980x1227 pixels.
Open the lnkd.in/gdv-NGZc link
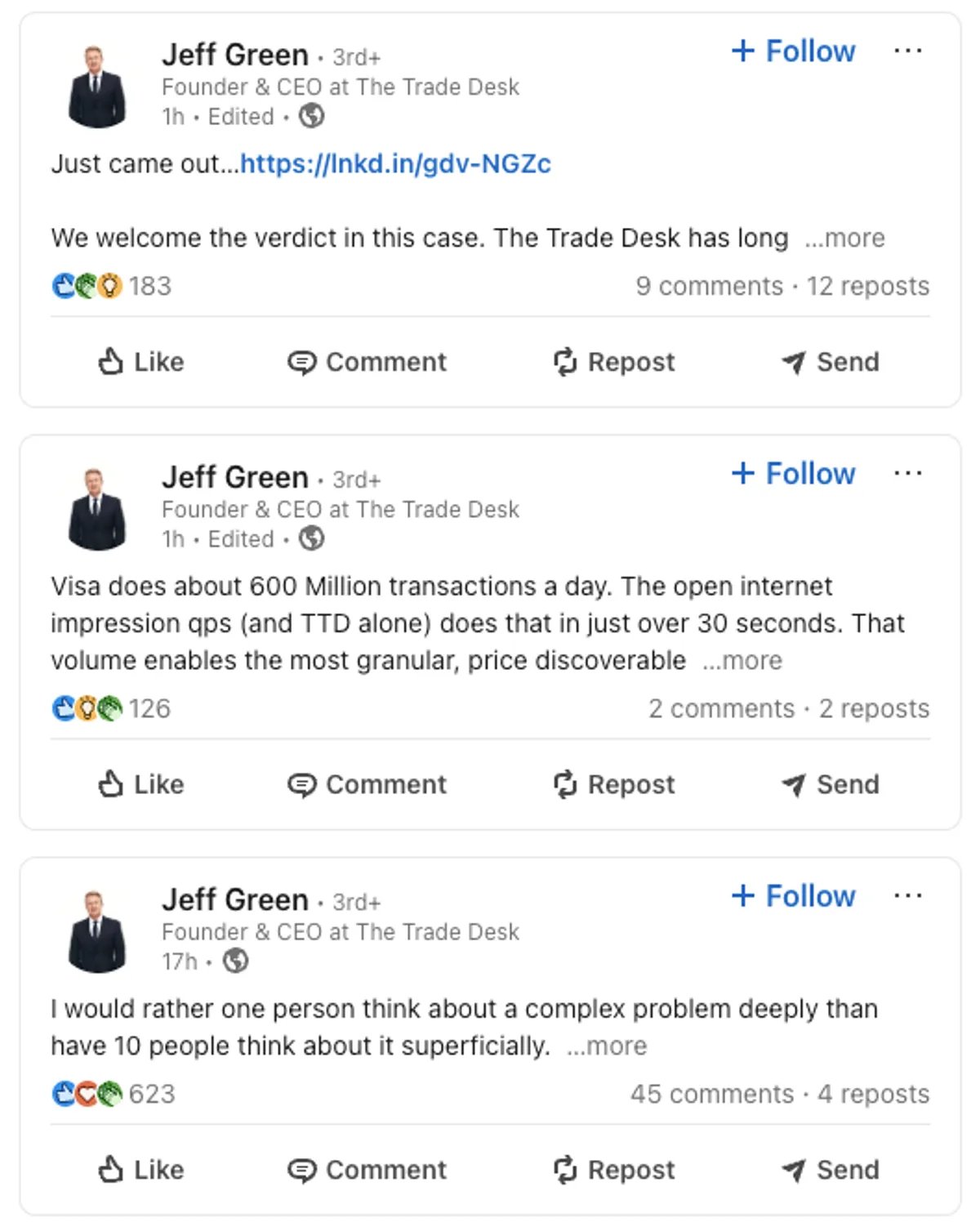click(x=395, y=163)
